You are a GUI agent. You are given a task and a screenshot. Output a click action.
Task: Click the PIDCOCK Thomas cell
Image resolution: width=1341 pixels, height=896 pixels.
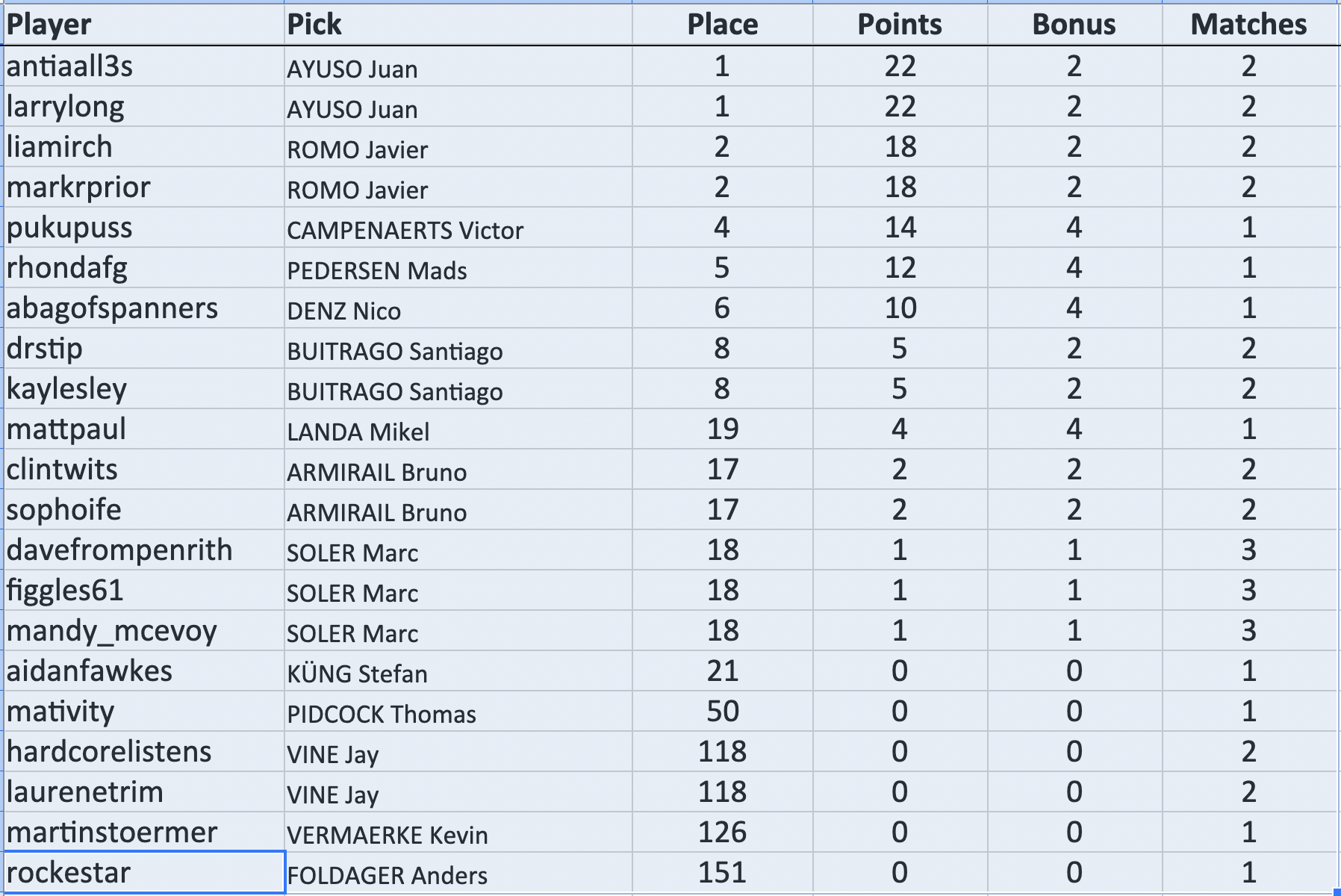tap(382, 713)
